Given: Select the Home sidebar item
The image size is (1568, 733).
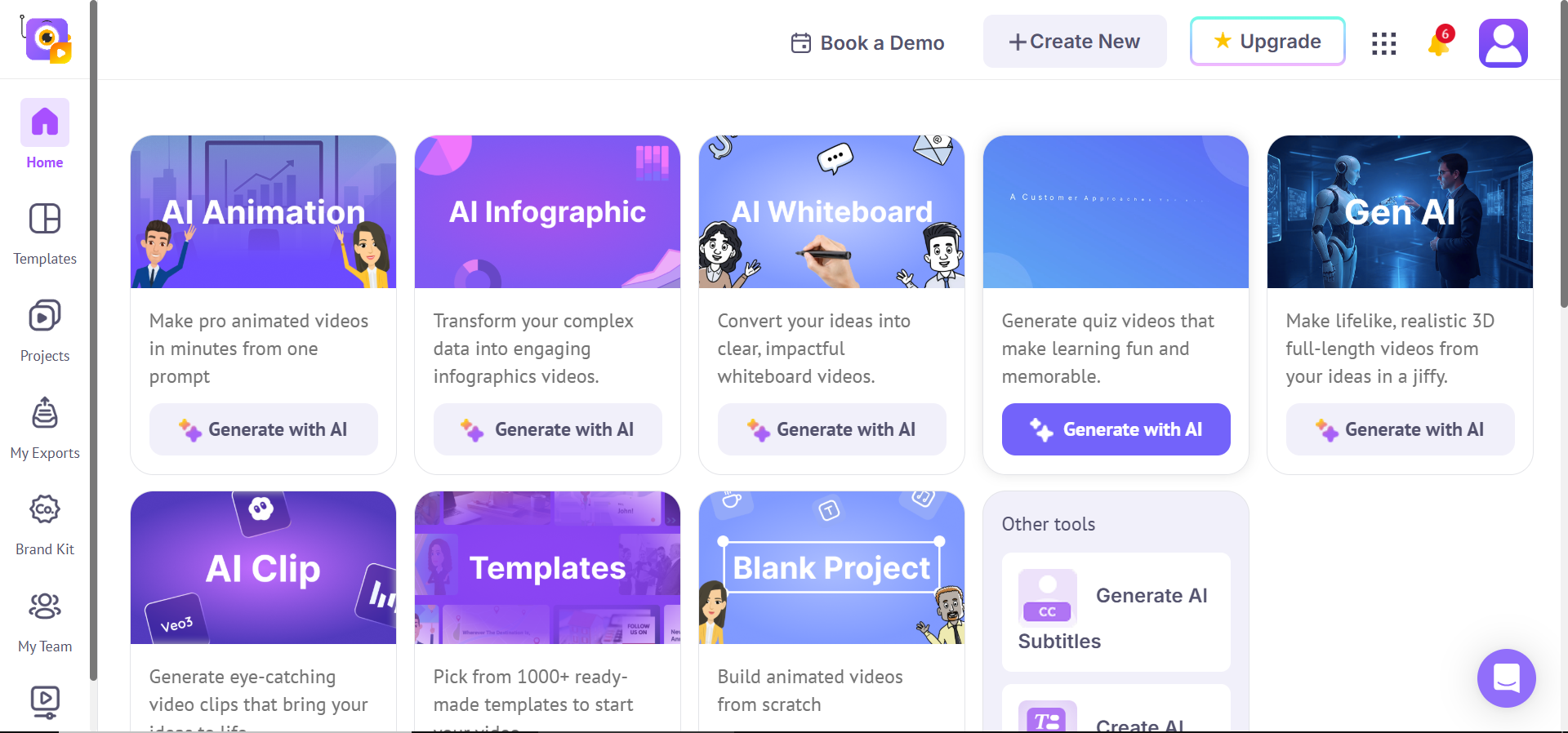Looking at the screenshot, I should (x=45, y=135).
